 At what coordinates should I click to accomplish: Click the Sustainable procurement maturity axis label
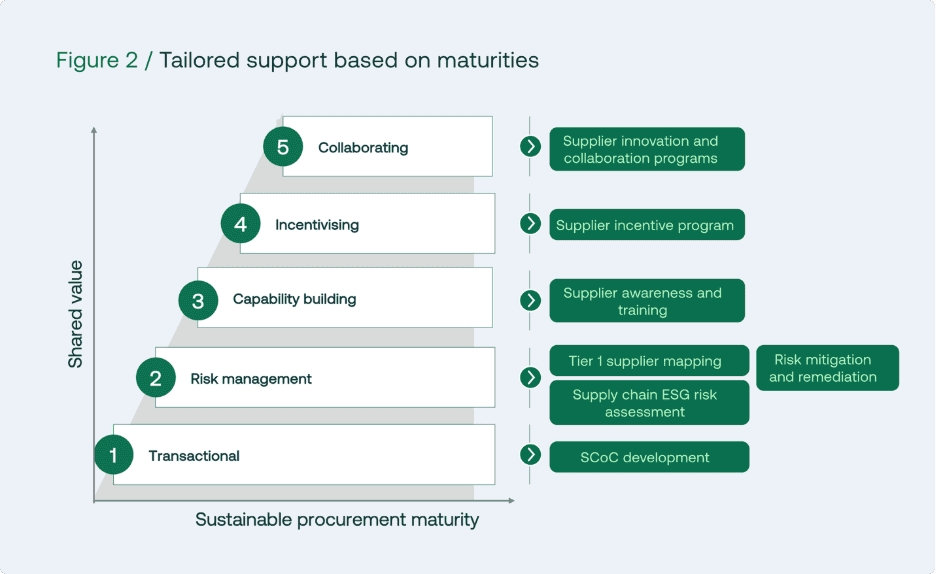(337, 520)
